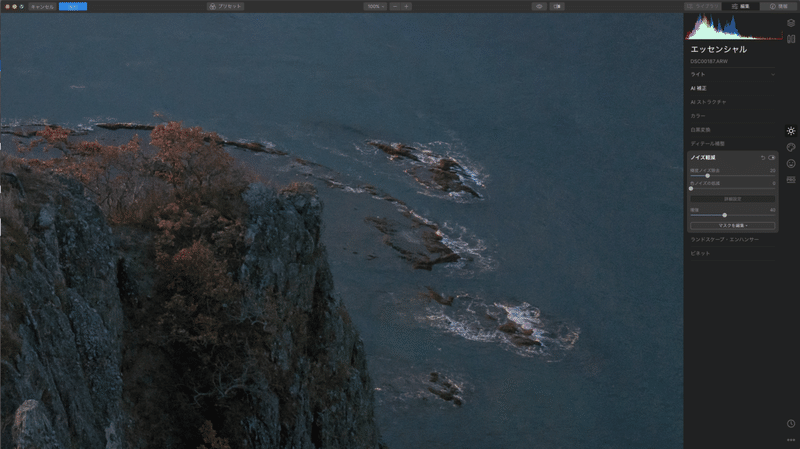Select the Creative palette icon
This screenshot has width=800, height=449.
click(791, 147)
